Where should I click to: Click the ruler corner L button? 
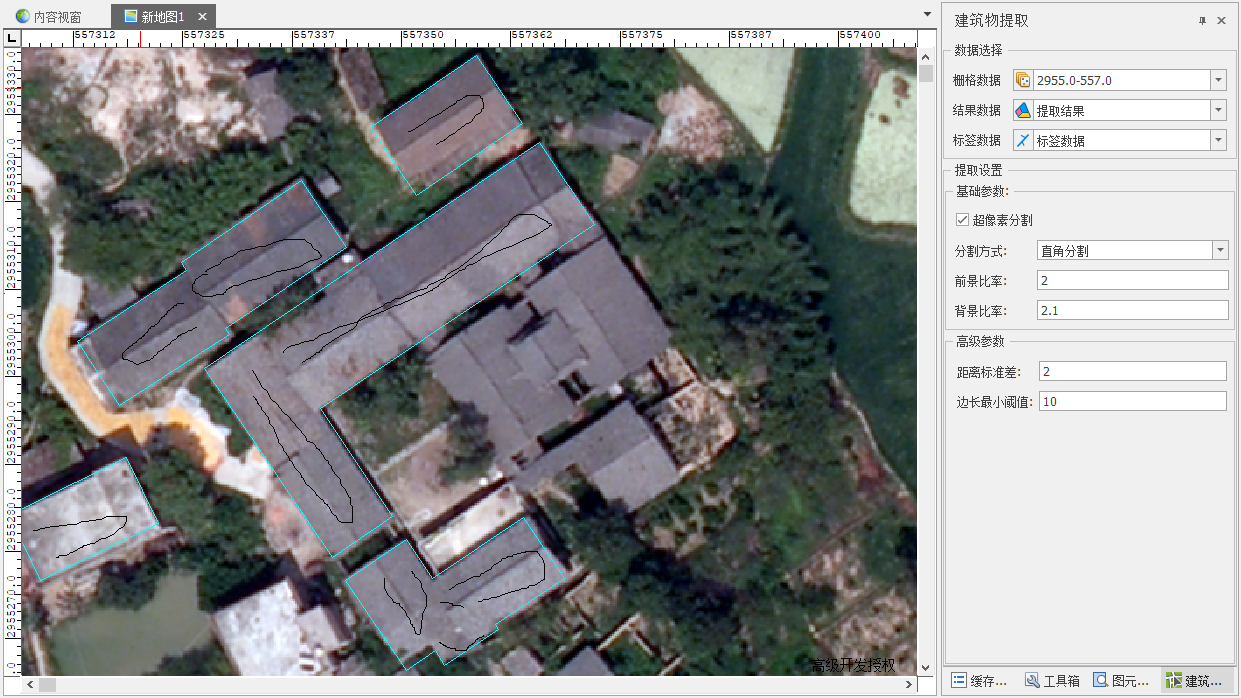tap(11, 38)
